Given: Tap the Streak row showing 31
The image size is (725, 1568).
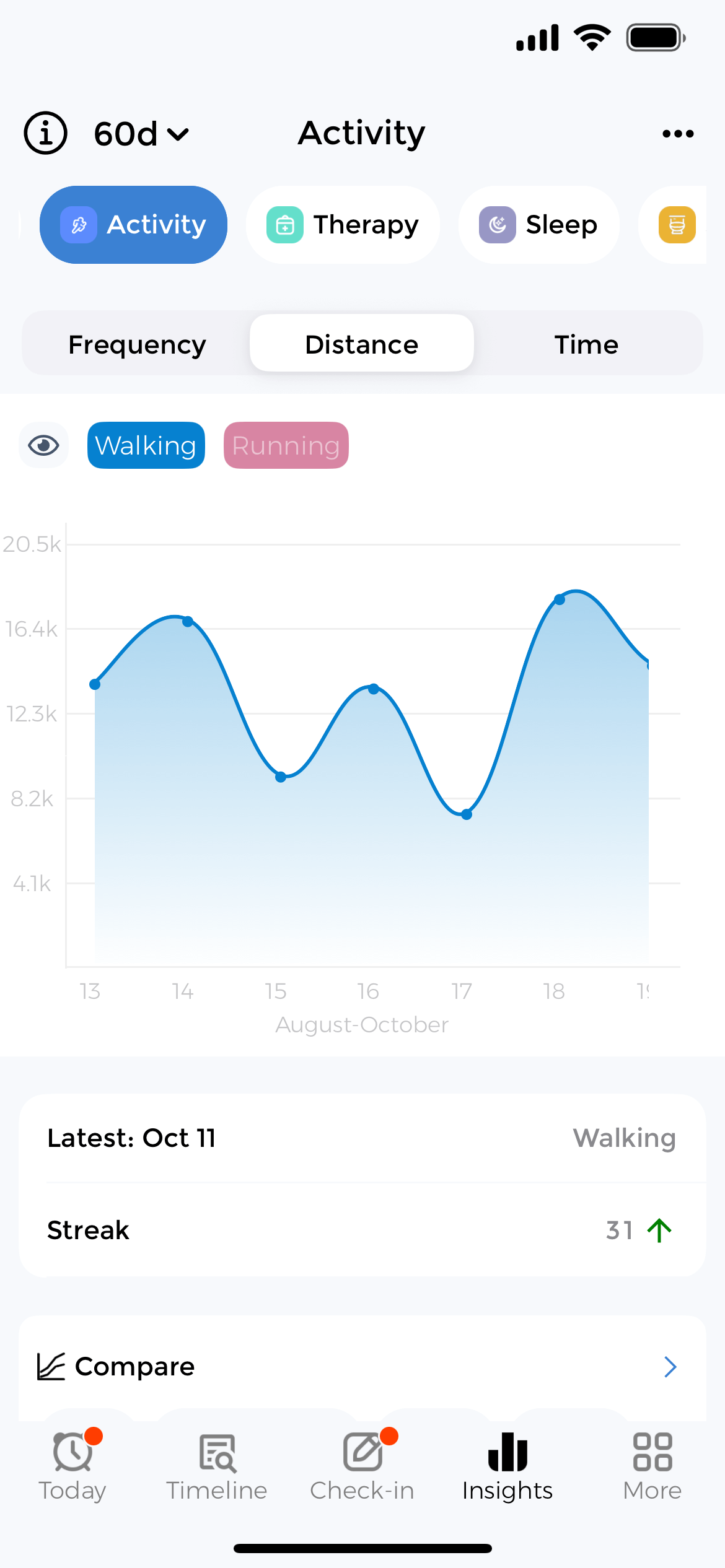Looking at the screenshot, I should point(362,1230).
